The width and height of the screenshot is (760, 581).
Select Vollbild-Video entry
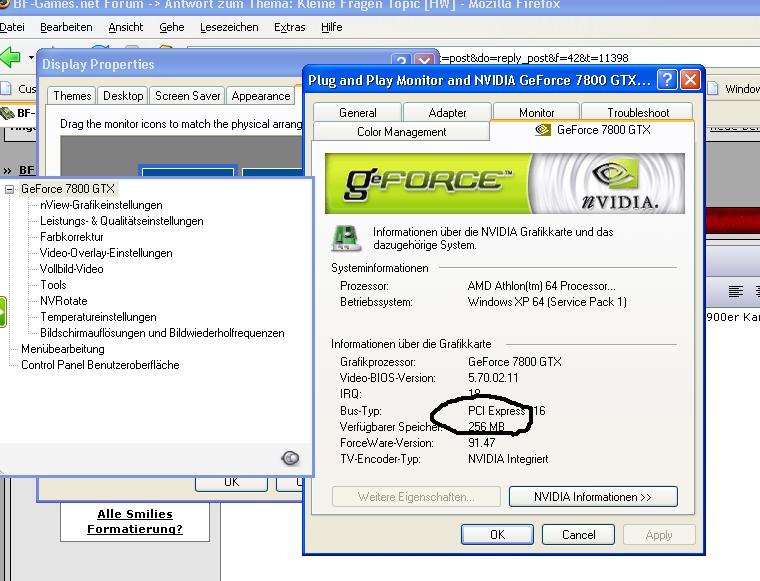[72, 269]
